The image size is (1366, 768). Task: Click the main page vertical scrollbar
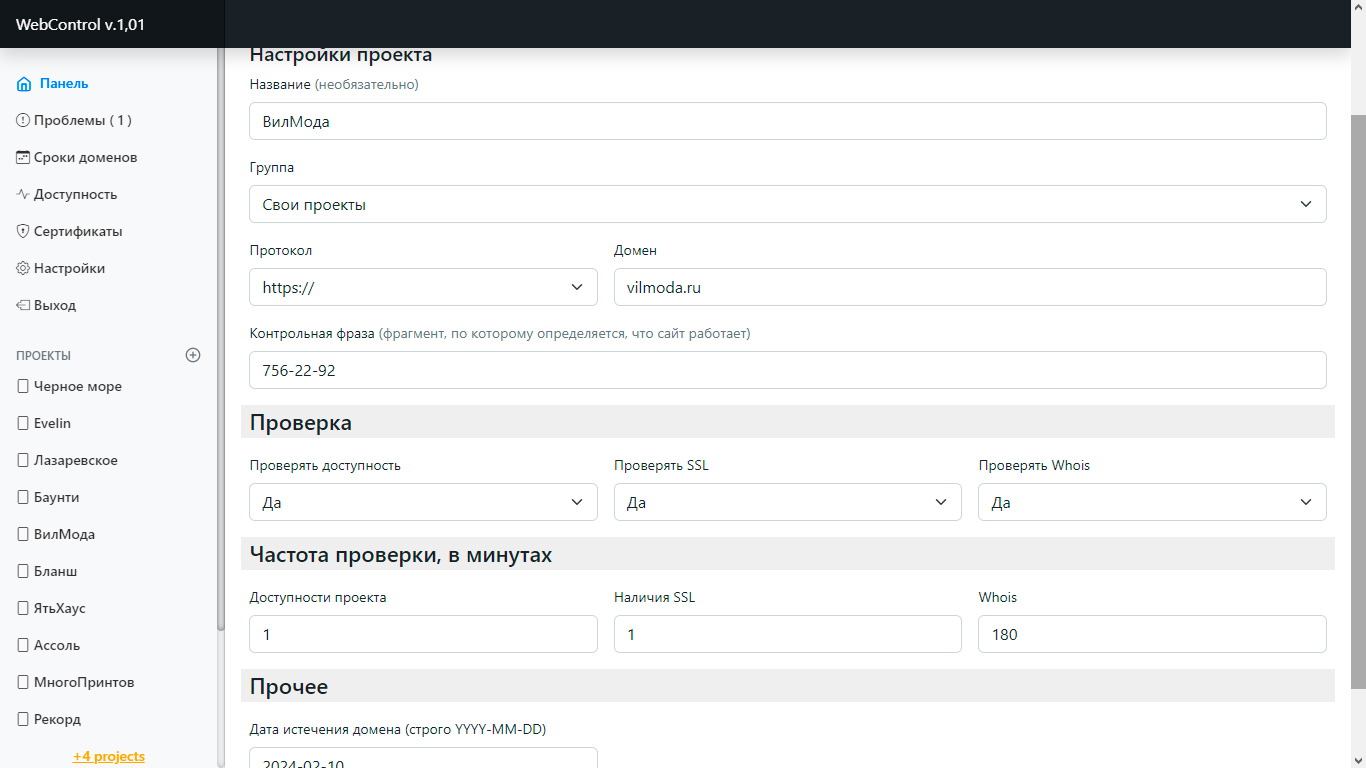tap(1358, 400)
